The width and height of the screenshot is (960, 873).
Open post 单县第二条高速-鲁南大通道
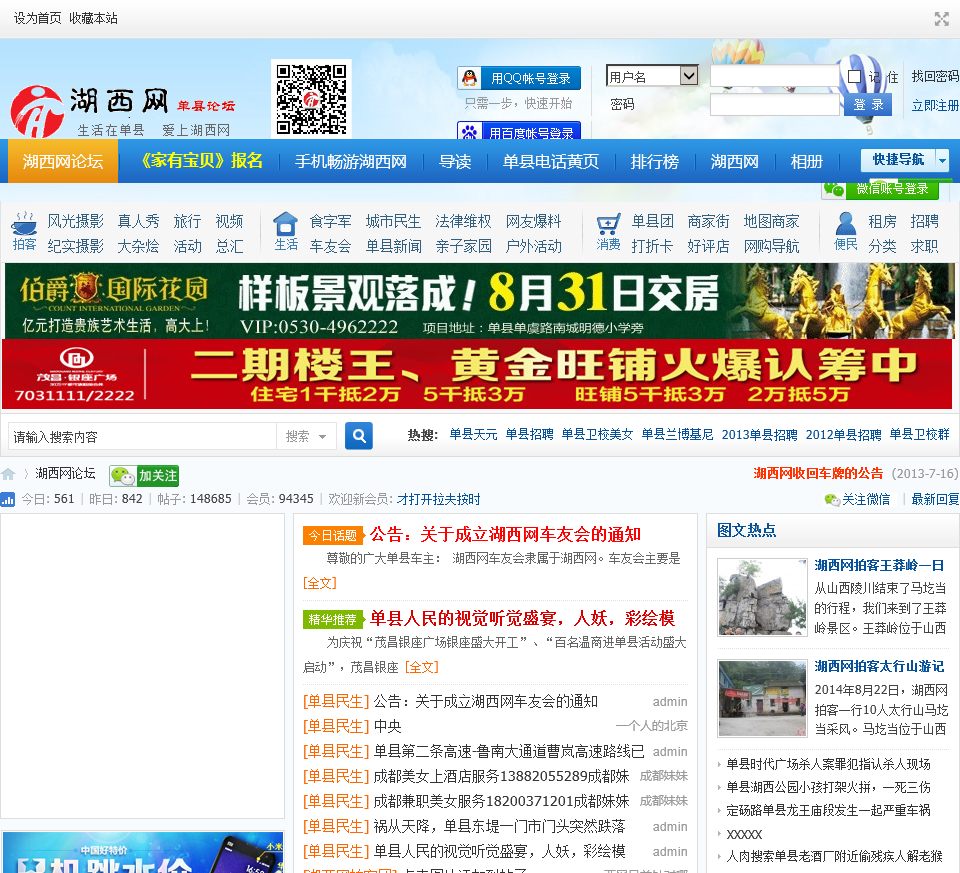tap(509, 751)
